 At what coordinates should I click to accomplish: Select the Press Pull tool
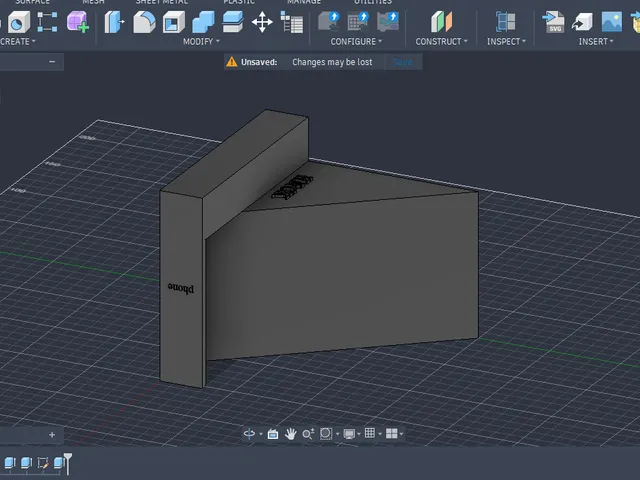coord(114,22)
